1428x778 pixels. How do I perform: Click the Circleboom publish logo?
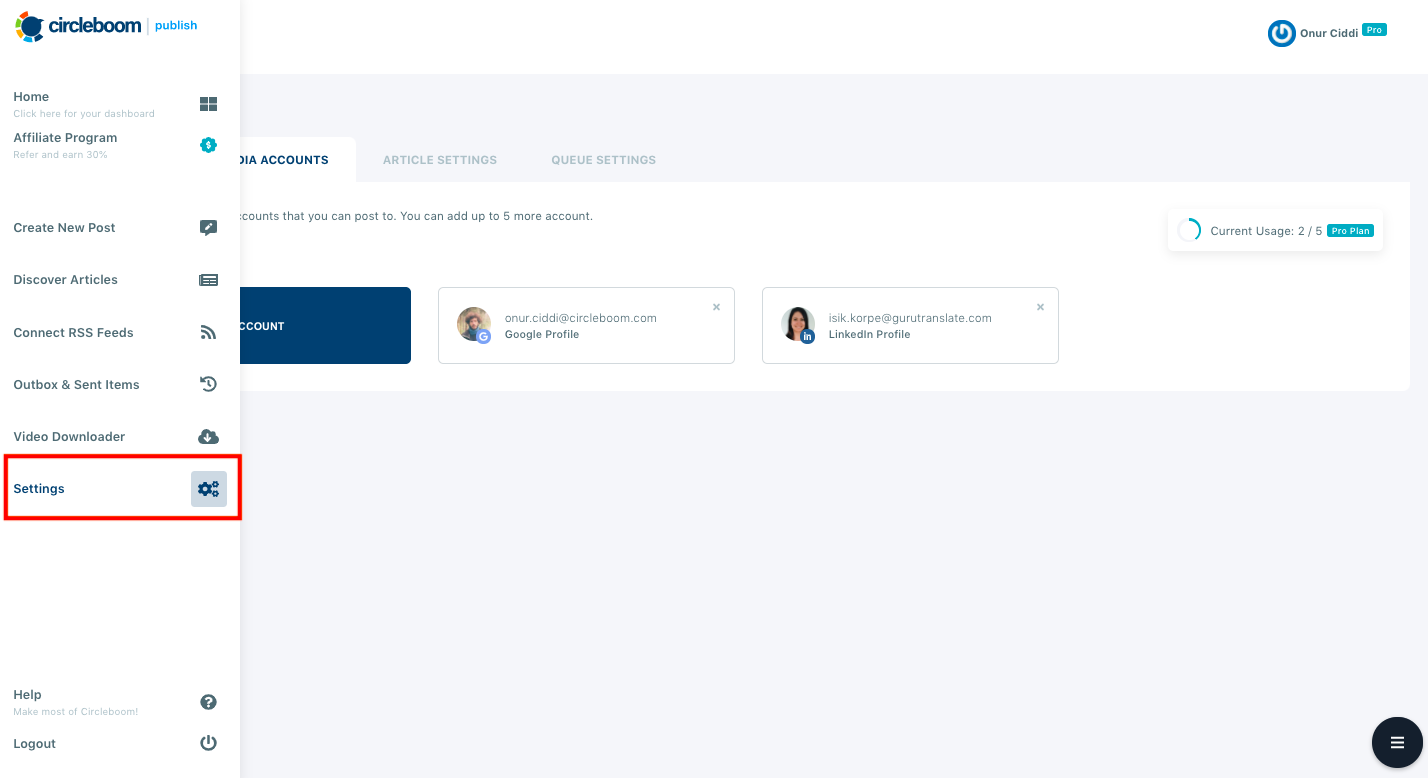pyautogui.click(x=106, y=26)
